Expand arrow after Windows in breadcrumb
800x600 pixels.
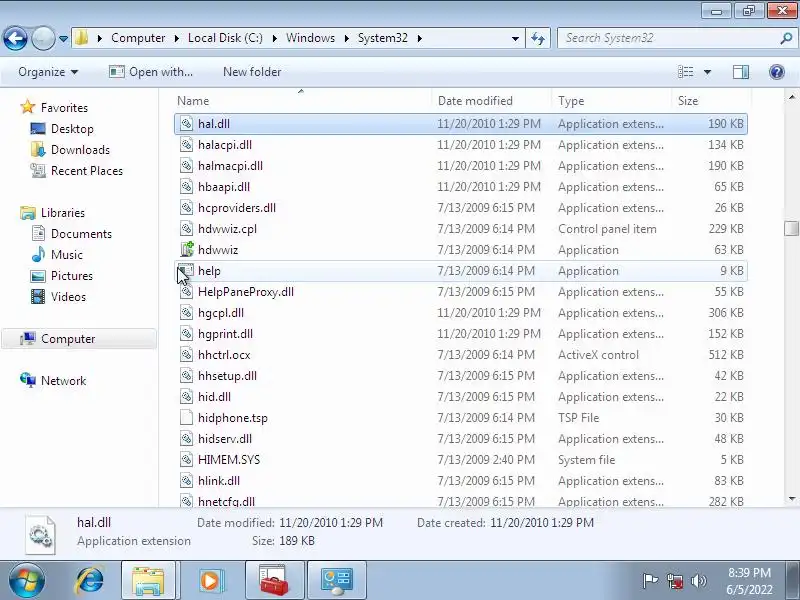pos(347,38)
